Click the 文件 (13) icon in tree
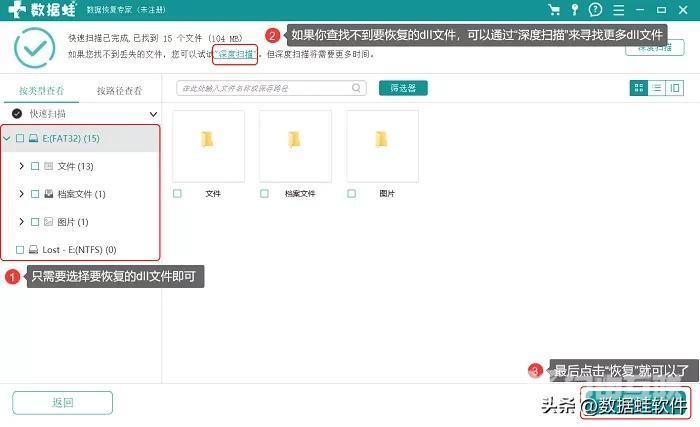Screen dimensions: 700x427 pos(49,166)
